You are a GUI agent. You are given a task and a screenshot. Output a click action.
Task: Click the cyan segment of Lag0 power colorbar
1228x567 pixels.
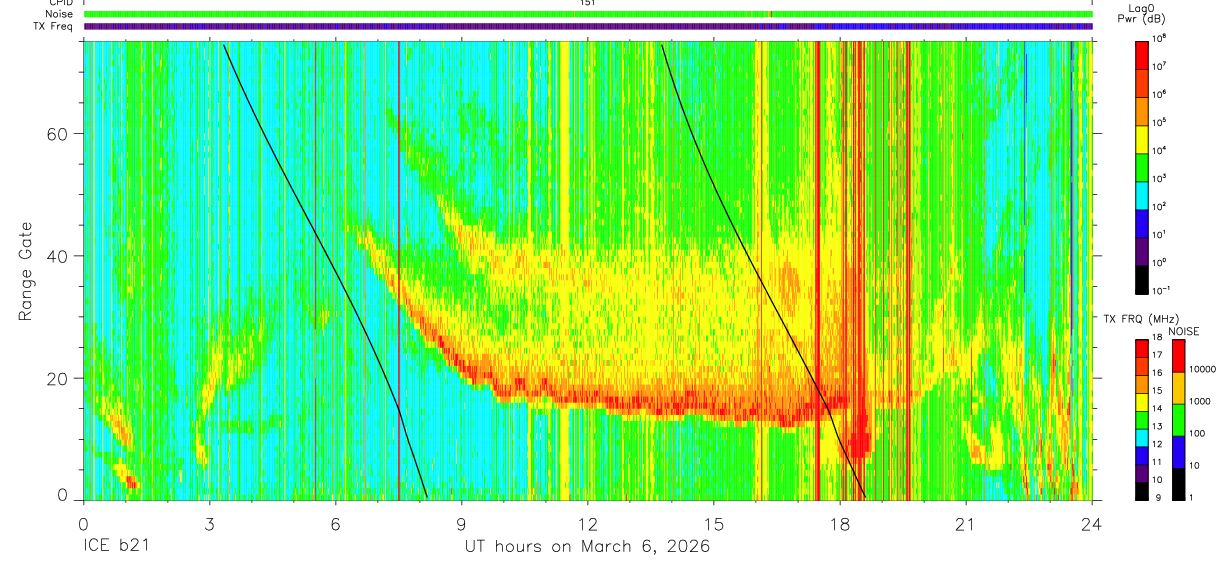point(1142,194)
